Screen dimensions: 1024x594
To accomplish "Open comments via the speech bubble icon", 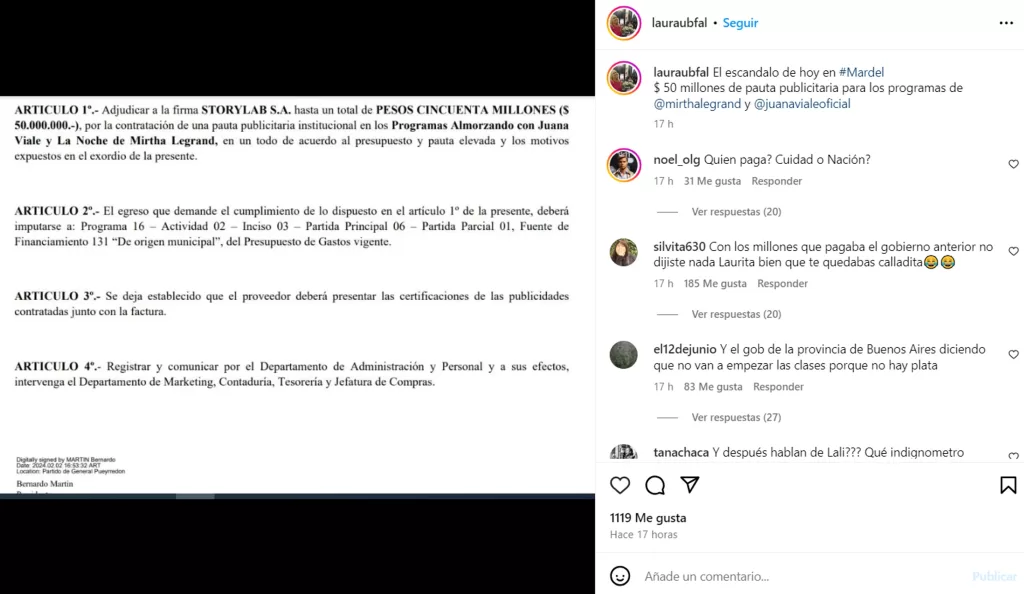I will 655,485.
